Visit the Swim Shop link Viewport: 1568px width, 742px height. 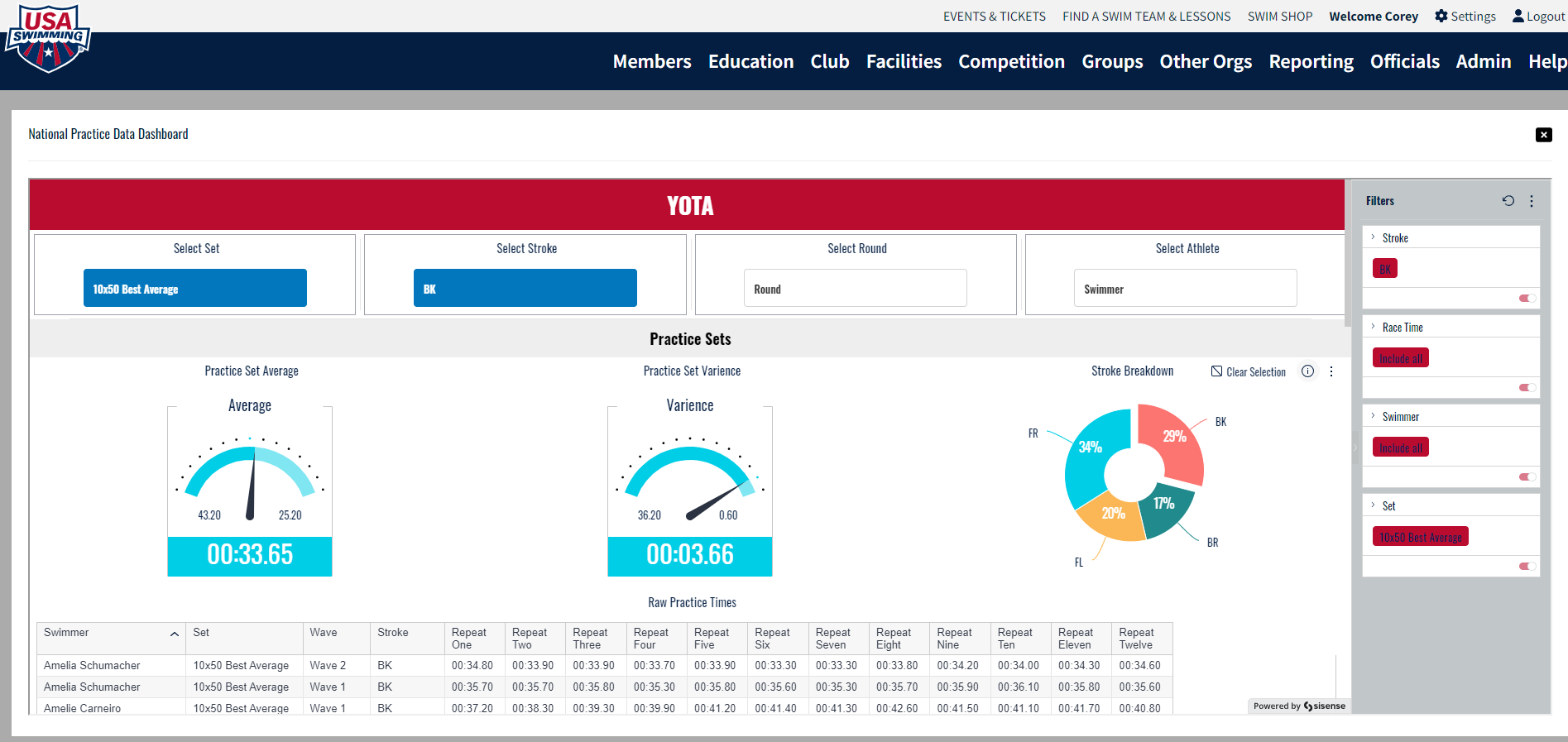point(1280,17)
